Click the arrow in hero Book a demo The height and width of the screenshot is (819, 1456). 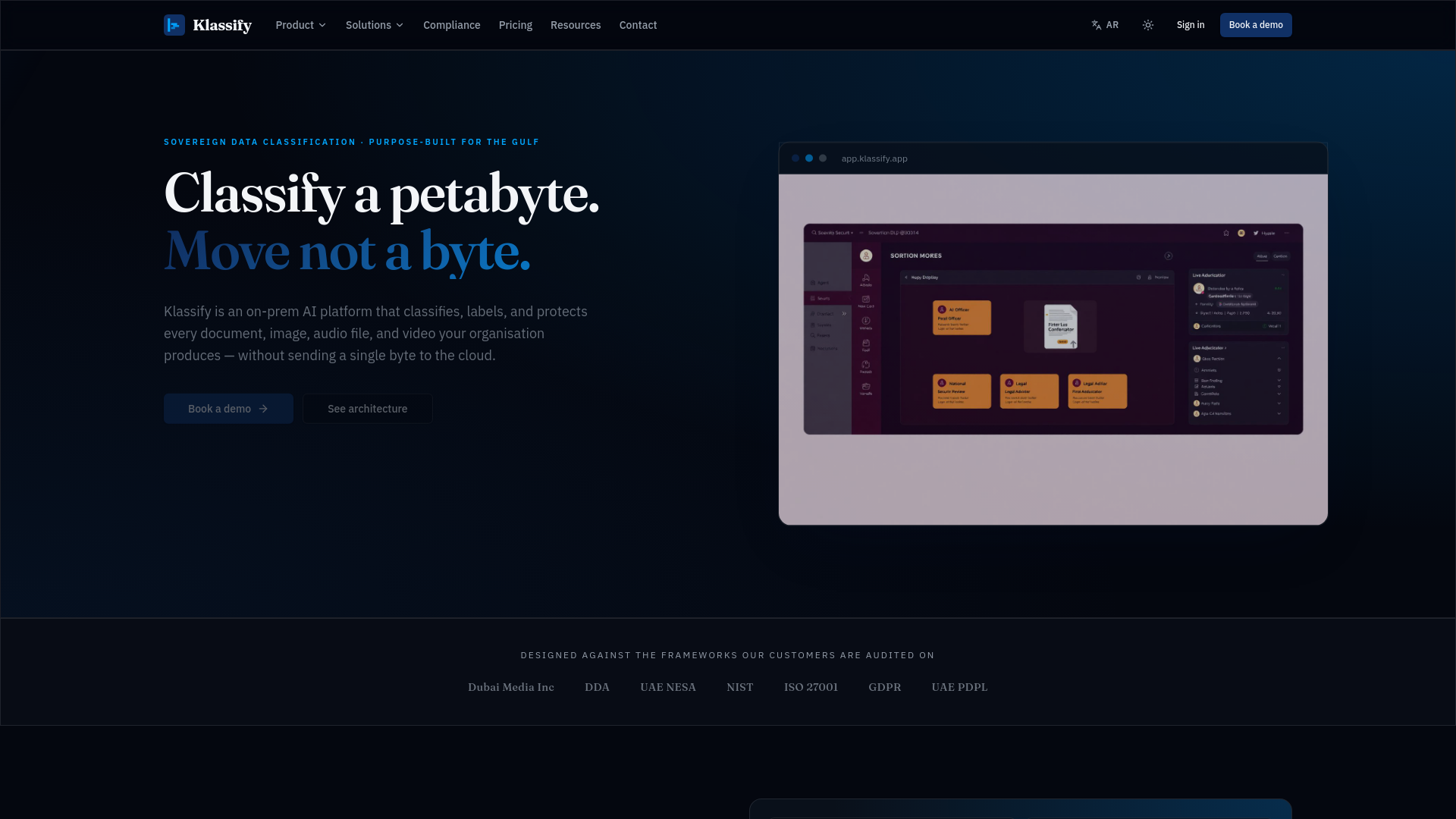(x=263, y=409)
